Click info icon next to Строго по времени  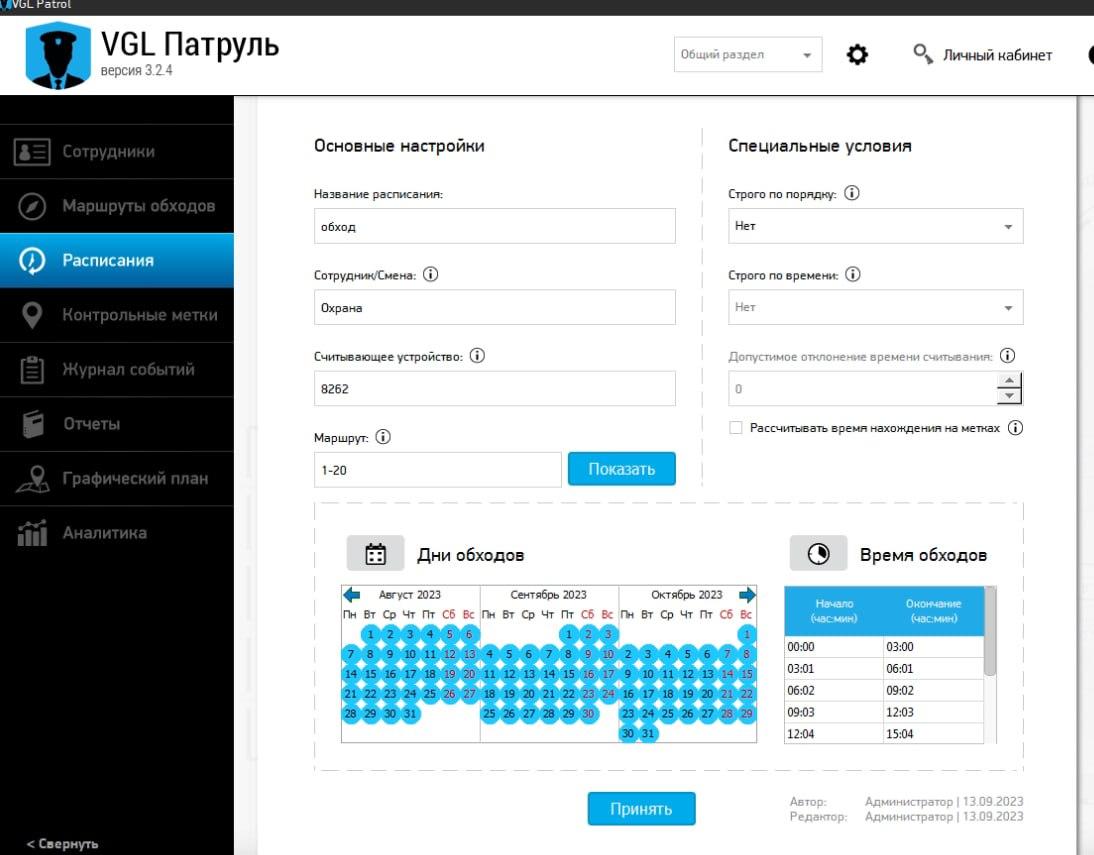[x=853, y=274]
